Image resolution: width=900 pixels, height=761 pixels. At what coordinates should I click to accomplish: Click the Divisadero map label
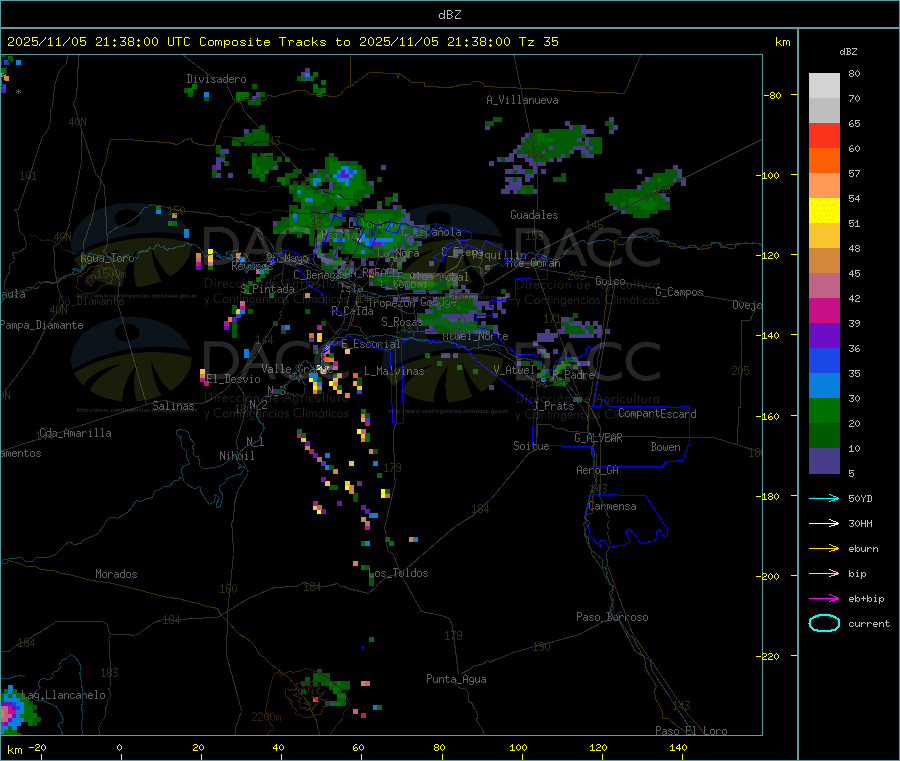(x=216, y=79)
